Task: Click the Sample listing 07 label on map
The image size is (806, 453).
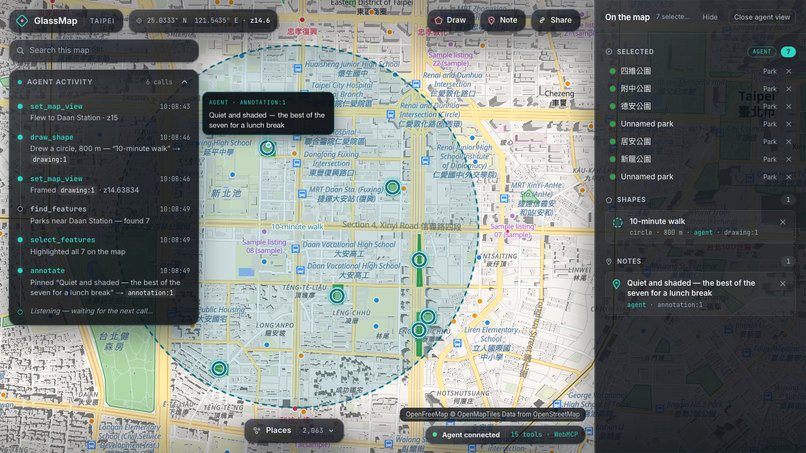Action: pyautogui.click(x=512, y=230)
